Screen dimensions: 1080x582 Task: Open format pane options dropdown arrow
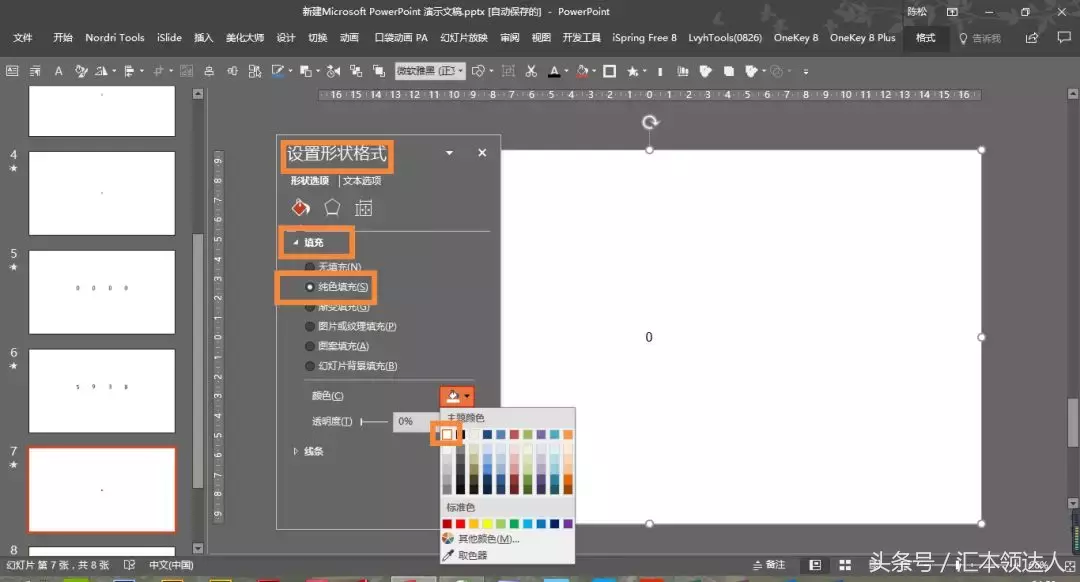pyautogui.click(x=449, y=153)
